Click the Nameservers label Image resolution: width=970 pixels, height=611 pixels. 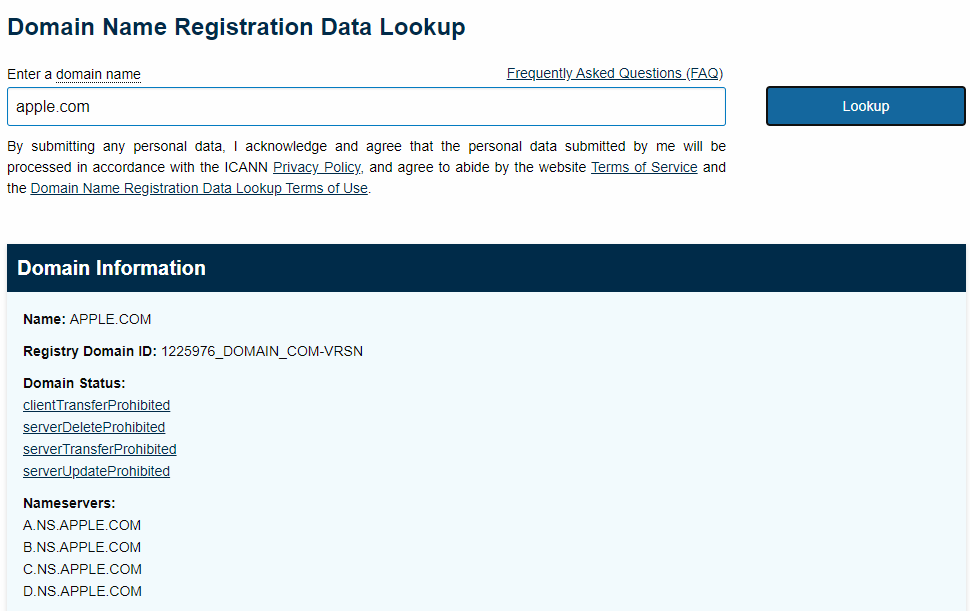69,503
